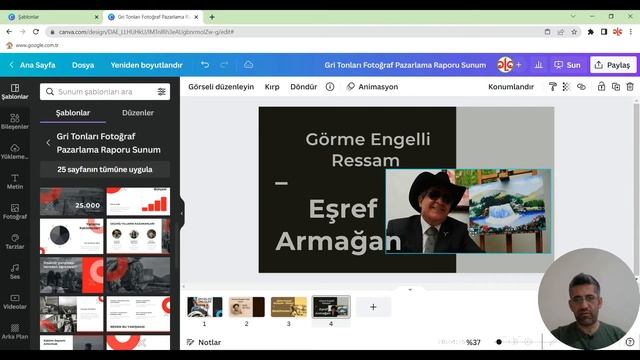Open a new browser tab
Viewport: 640px width, 360px height.
[x=212, y=17]
